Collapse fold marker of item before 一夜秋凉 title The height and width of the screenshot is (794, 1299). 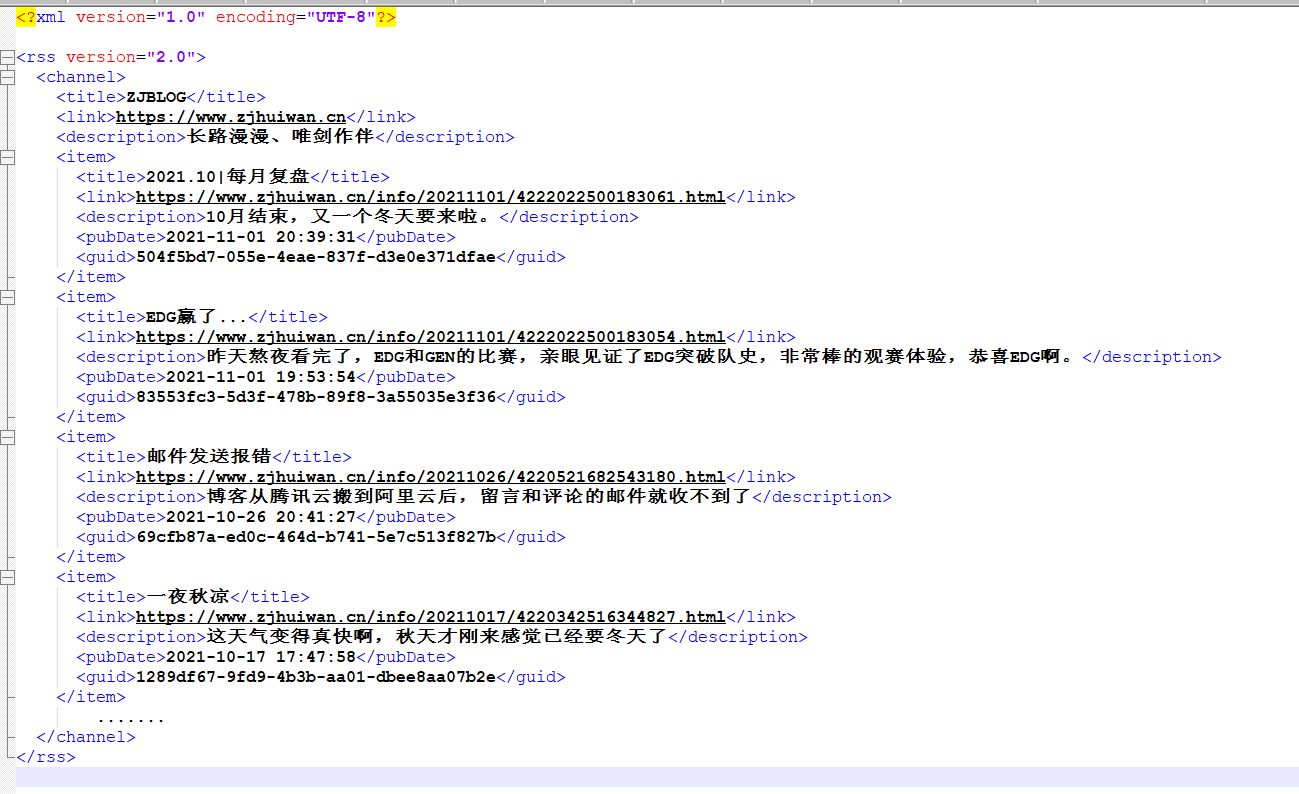click(7, 577)
